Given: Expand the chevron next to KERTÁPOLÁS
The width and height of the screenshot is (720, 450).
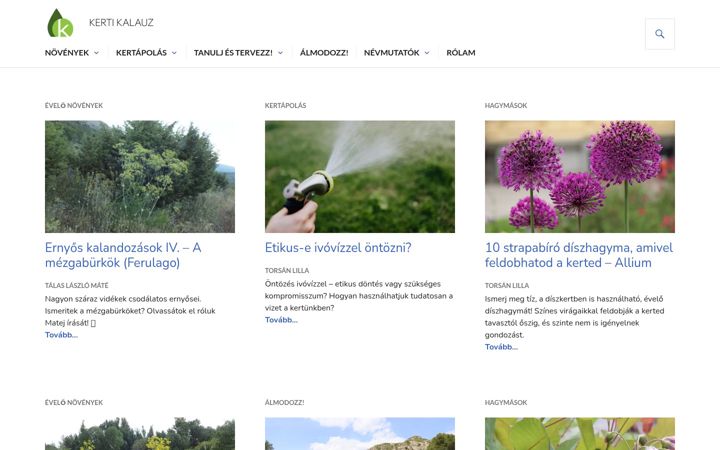Looking at the screenshot, I should [174, 53].
